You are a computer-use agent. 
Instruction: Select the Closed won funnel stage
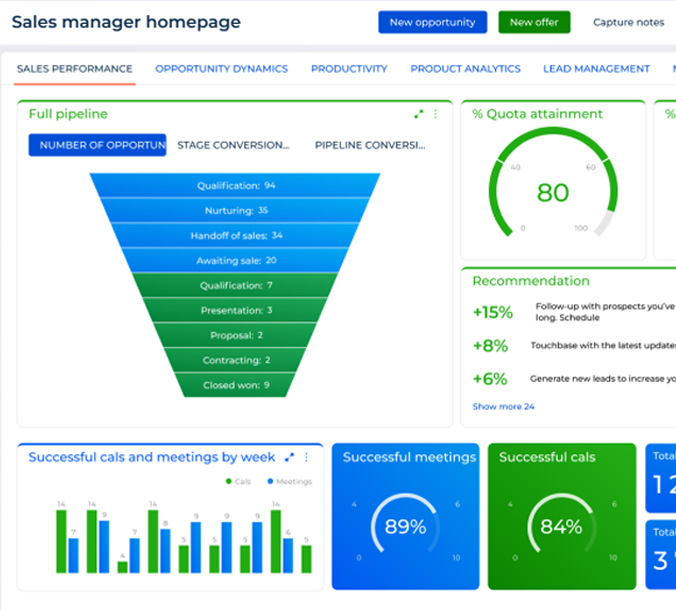235,385
